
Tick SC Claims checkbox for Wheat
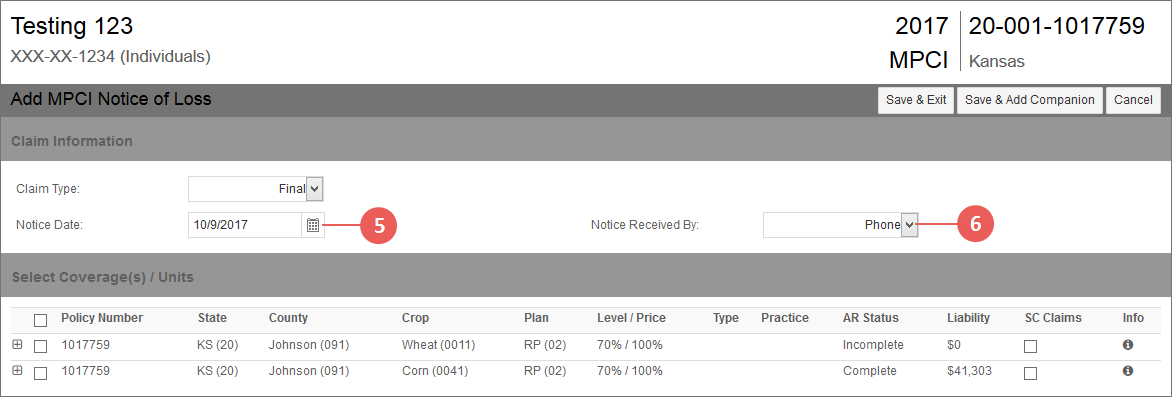coord(1031,346)
